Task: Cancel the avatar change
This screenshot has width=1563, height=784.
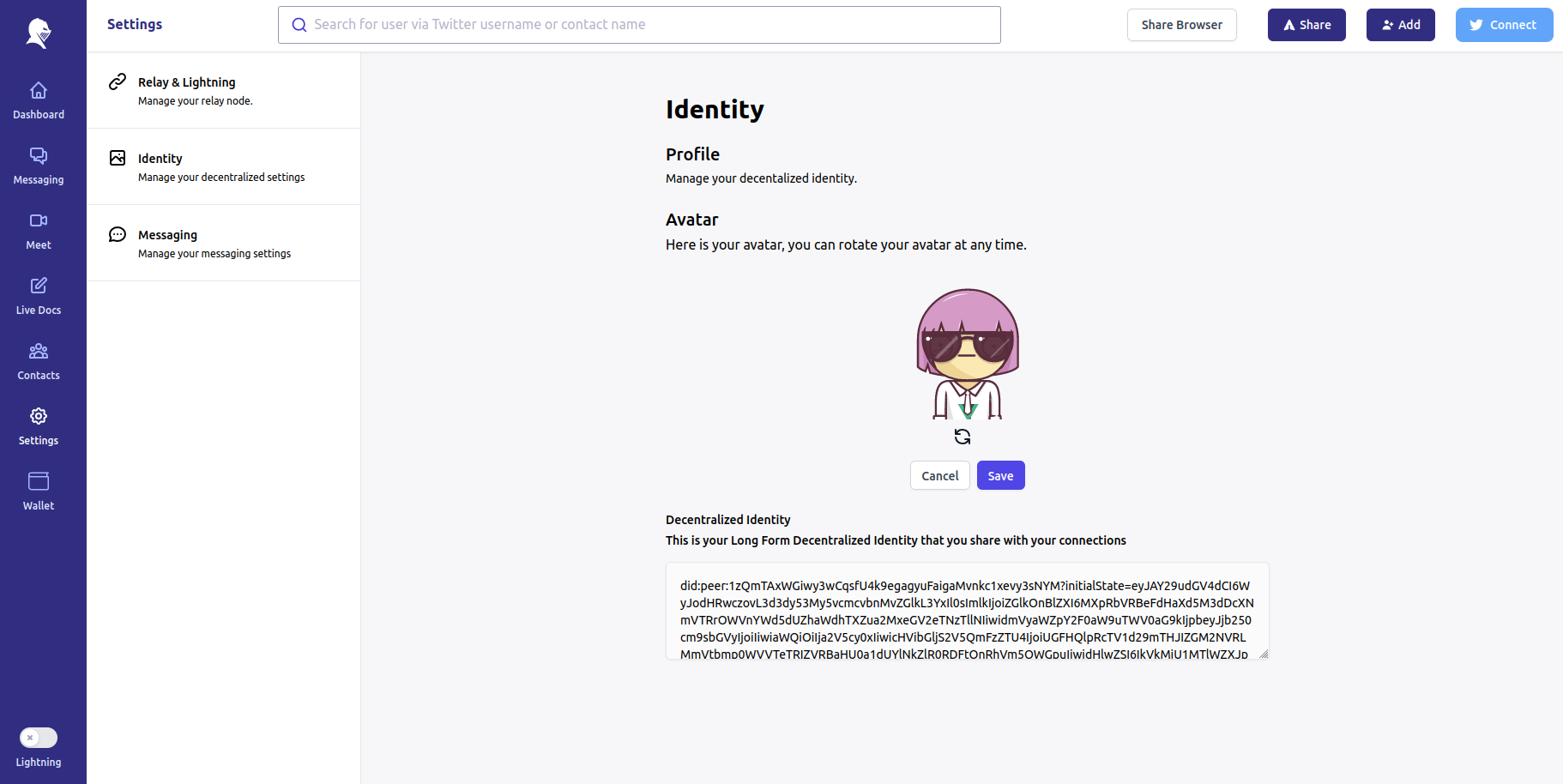Action: tap(939, 476)
